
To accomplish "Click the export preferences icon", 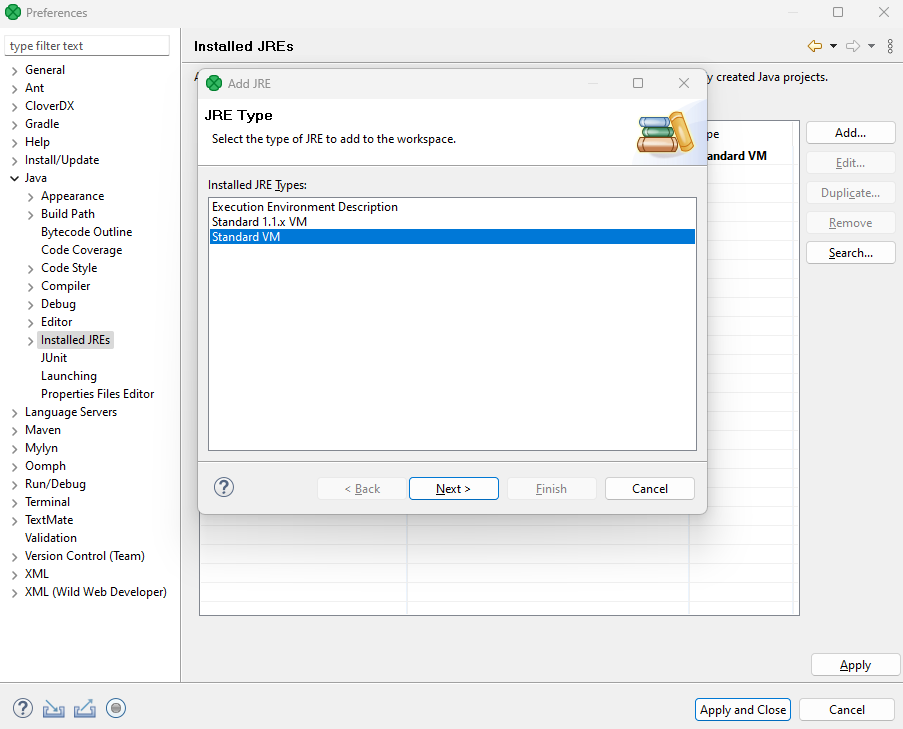I will 85,708.
